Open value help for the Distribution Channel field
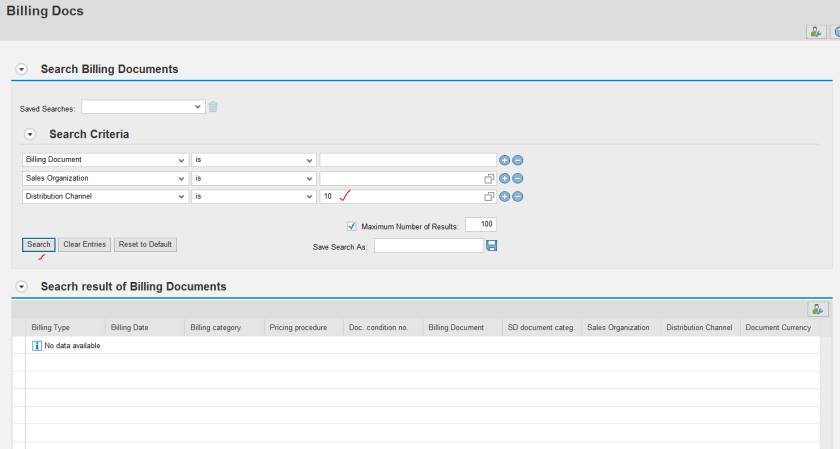 [x=489, y=197]
